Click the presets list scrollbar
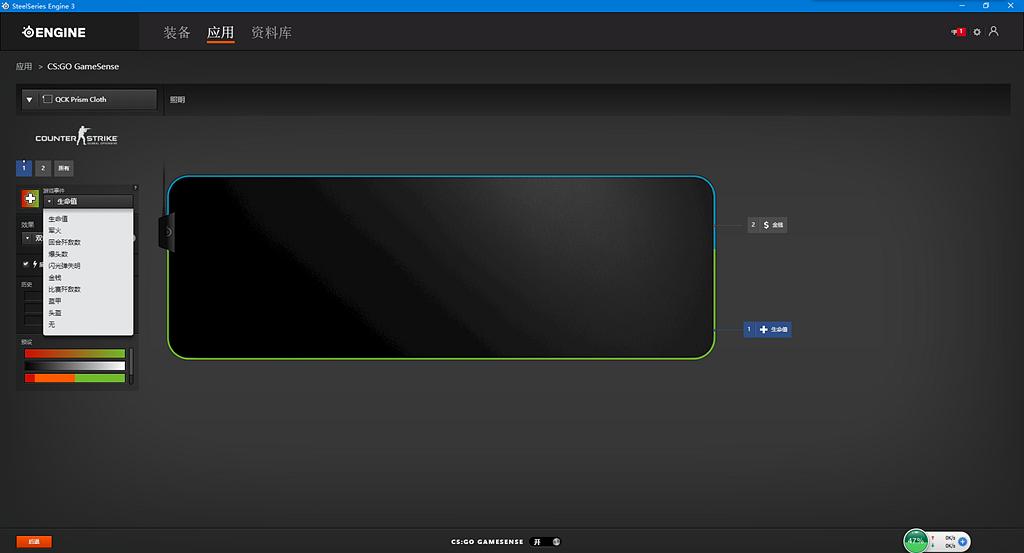 [x=131, y=366]
